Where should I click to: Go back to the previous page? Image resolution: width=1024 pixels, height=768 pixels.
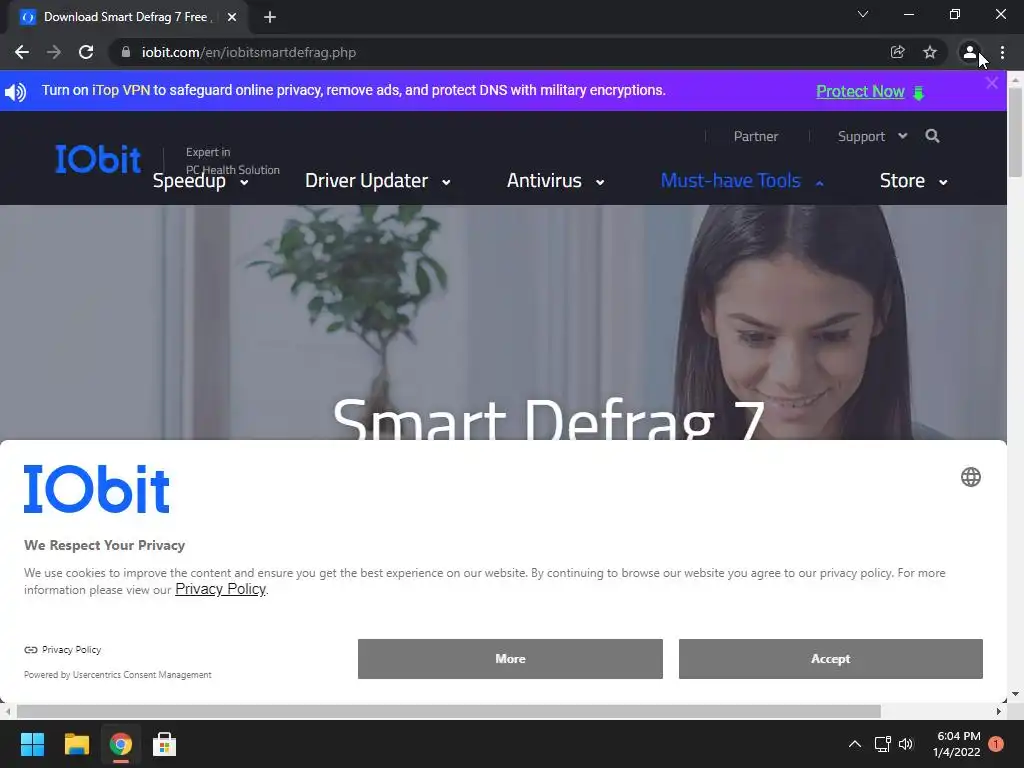click(22, 52)
